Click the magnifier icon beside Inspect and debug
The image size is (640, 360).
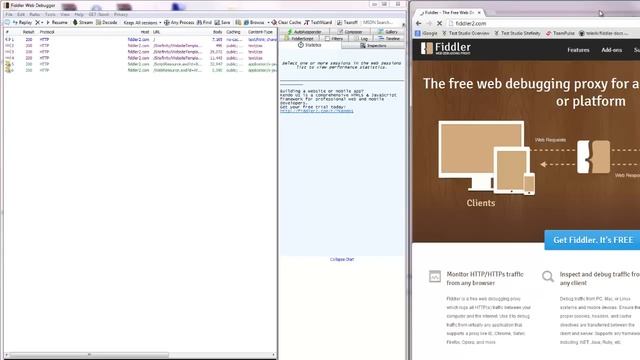(x=548, y=276)
